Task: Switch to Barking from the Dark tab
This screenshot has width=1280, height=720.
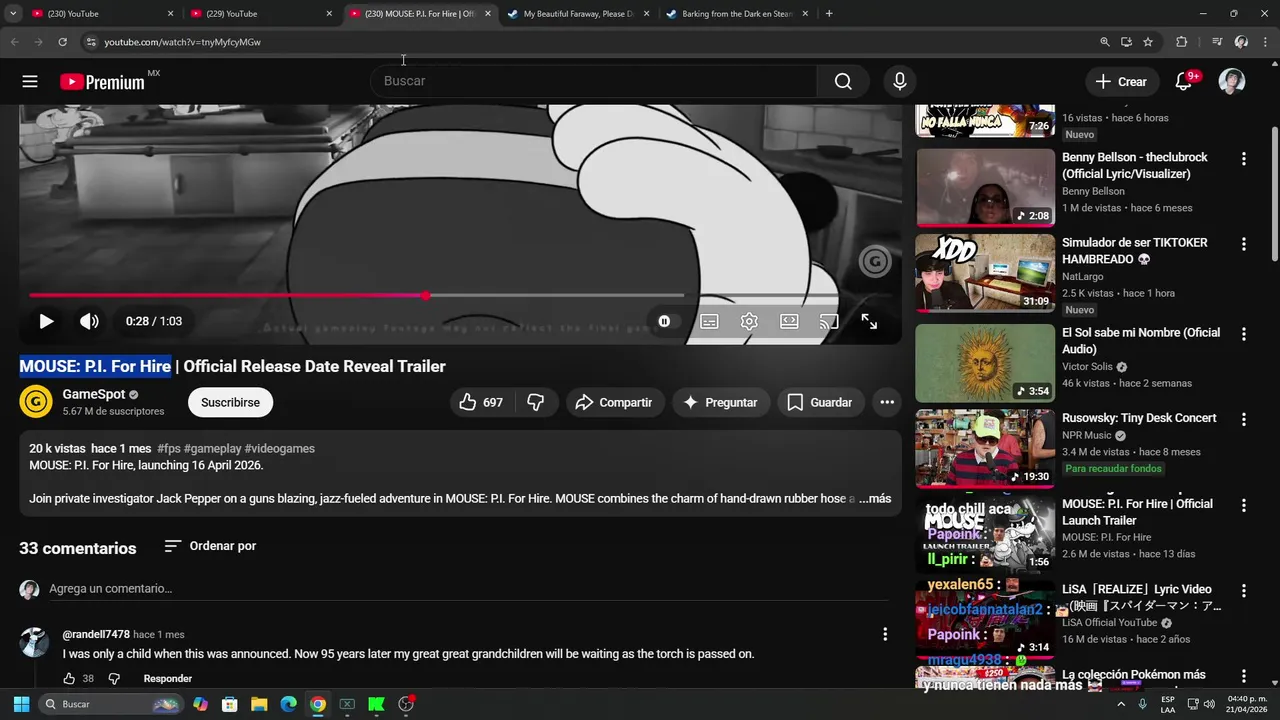Action: point(737,14)
